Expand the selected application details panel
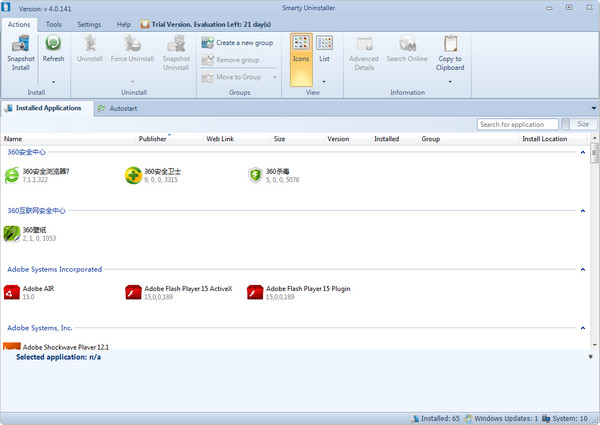Viewport: 600px width, 425px height. [x=591, y=356]
